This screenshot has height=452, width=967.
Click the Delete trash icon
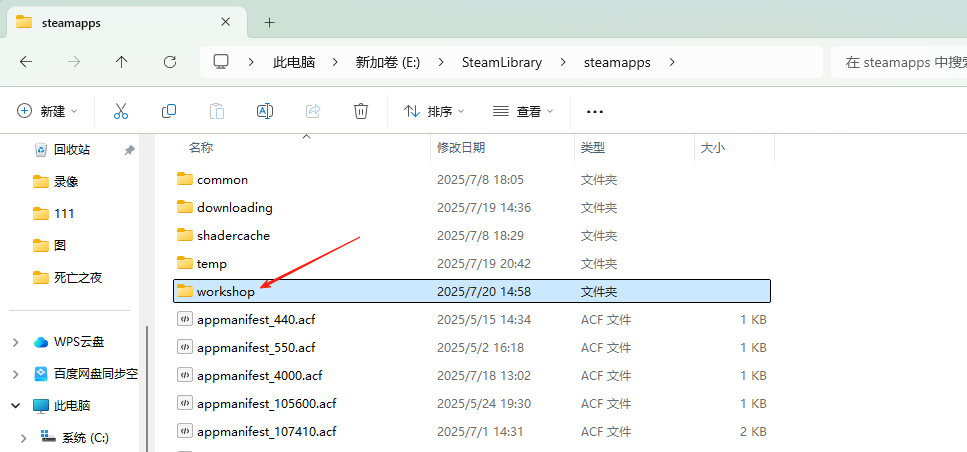pyautogui.click(x=361, y=111)
